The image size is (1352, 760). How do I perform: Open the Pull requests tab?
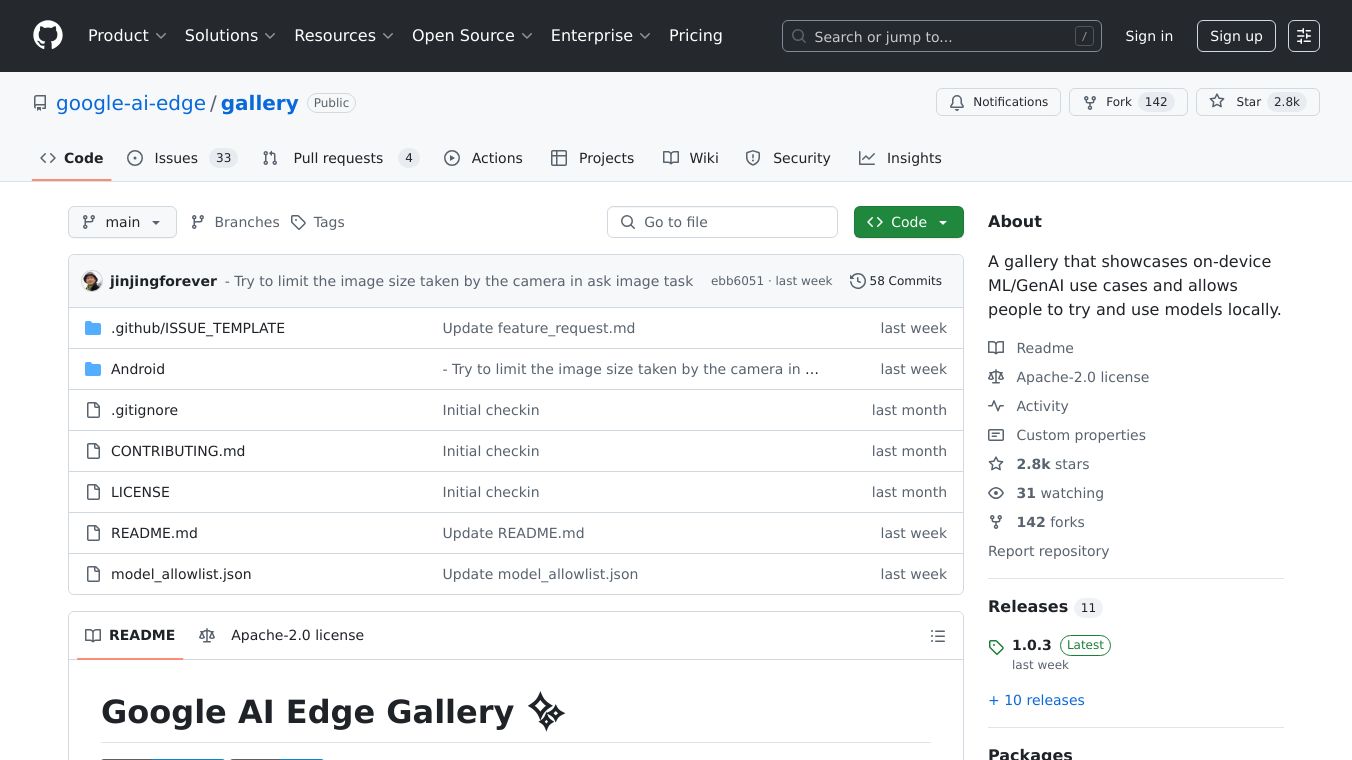pyautogui.click(x=339, y=158)
